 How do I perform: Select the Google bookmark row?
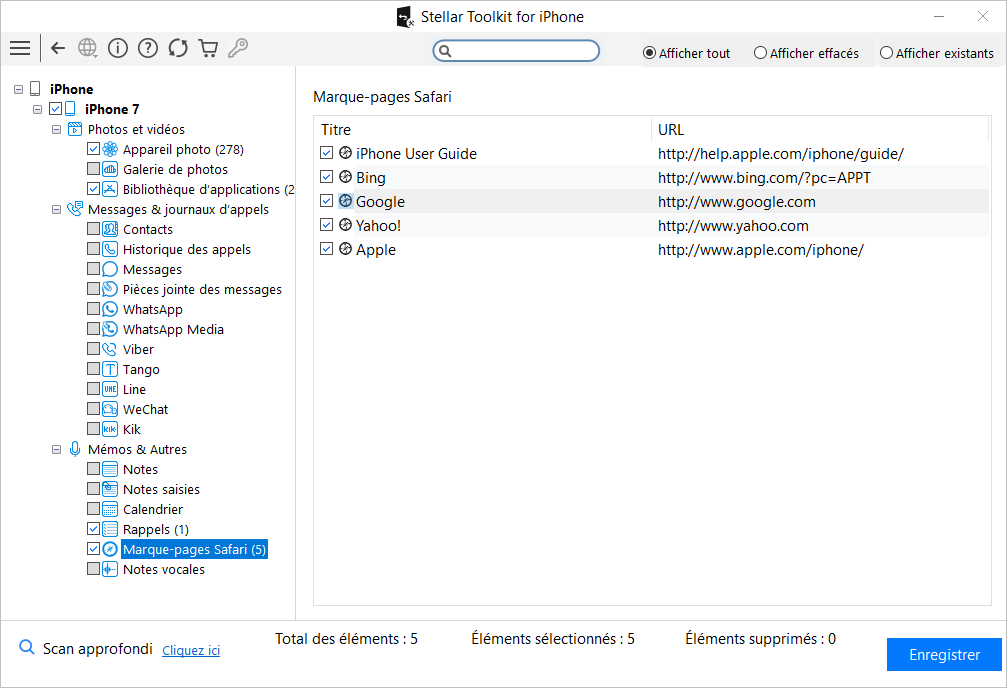click(x=652, y=201)
